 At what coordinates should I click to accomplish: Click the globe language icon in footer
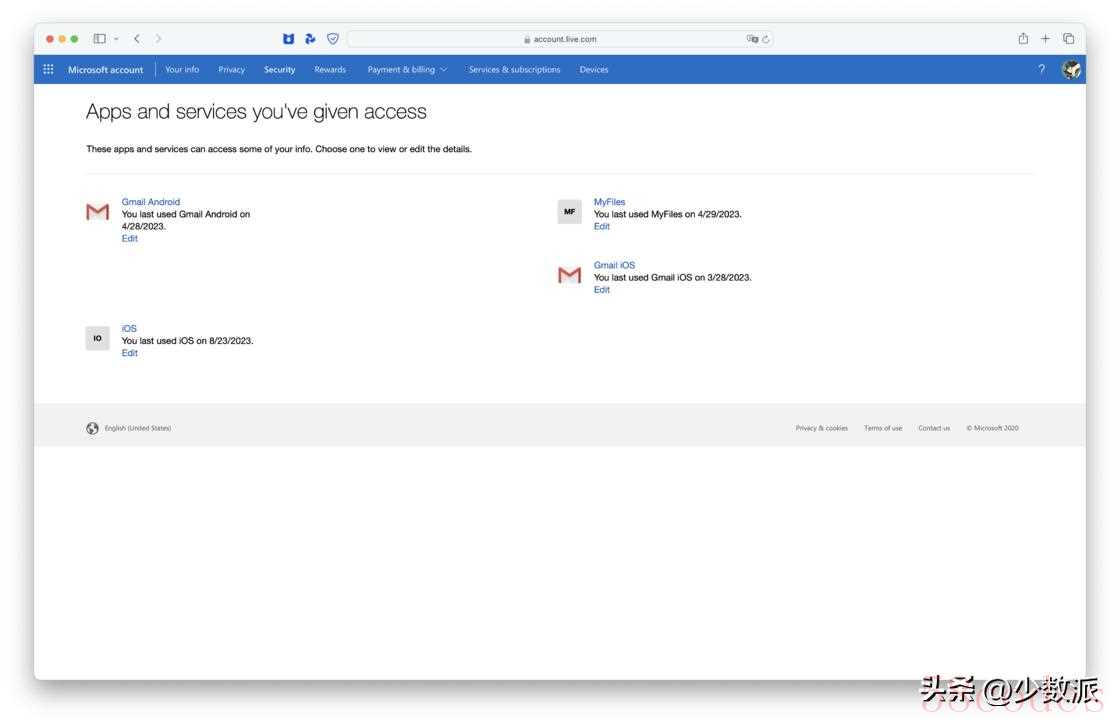(92, 428)
